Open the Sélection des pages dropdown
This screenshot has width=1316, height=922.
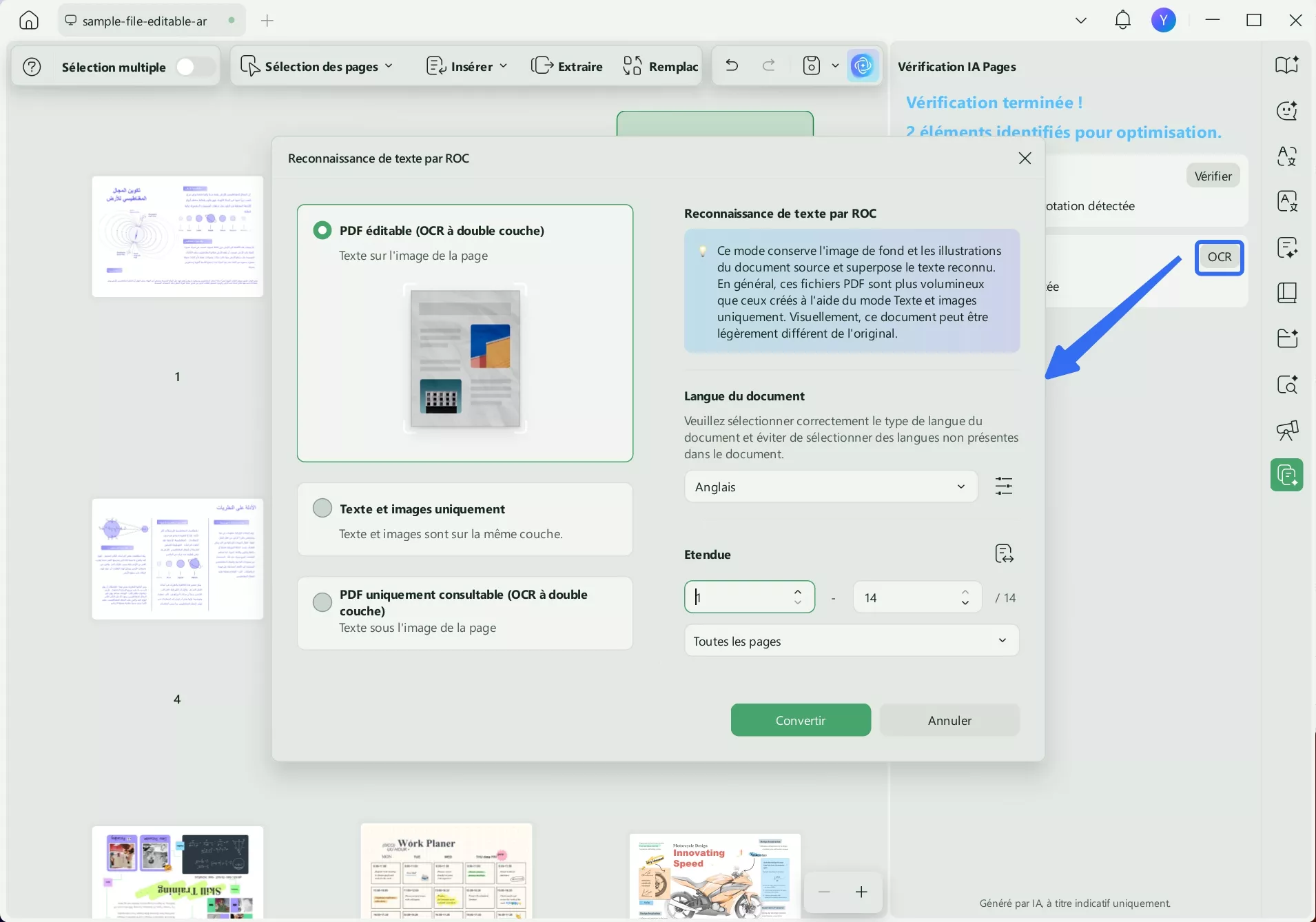(x=316, y=65)
